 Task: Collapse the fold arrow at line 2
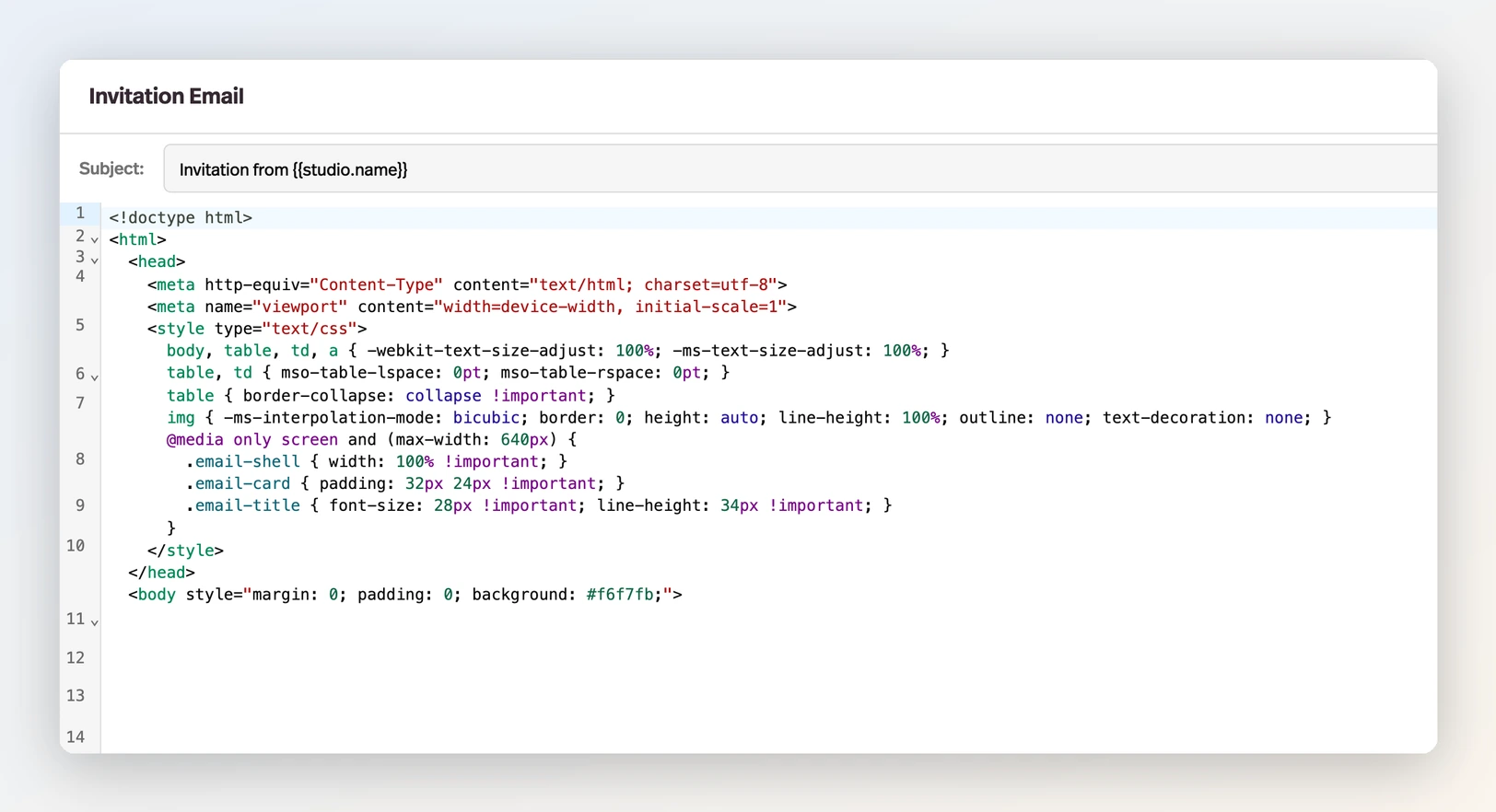tap(94, 240)
